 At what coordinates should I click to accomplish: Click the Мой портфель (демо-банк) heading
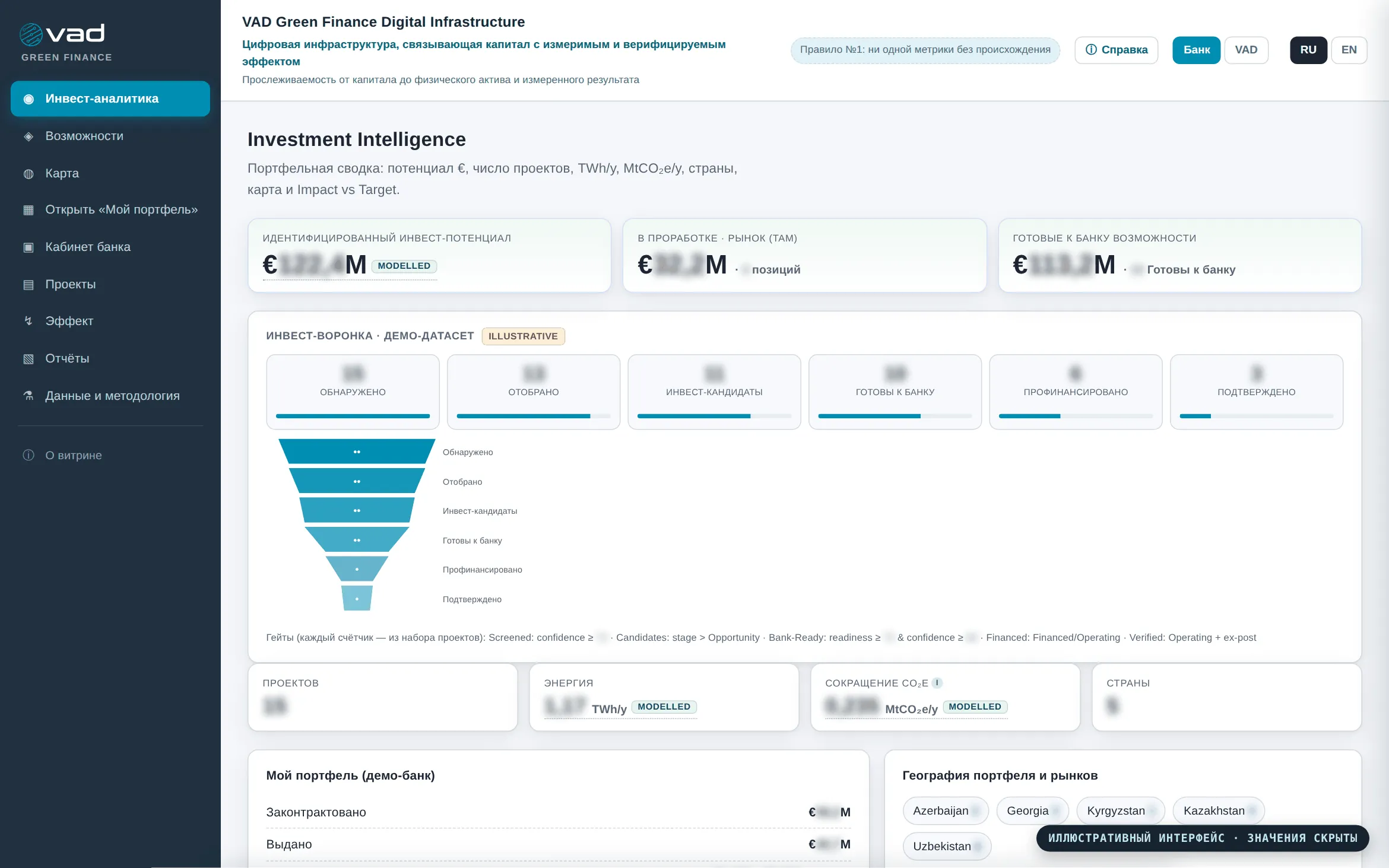point(350,775)
